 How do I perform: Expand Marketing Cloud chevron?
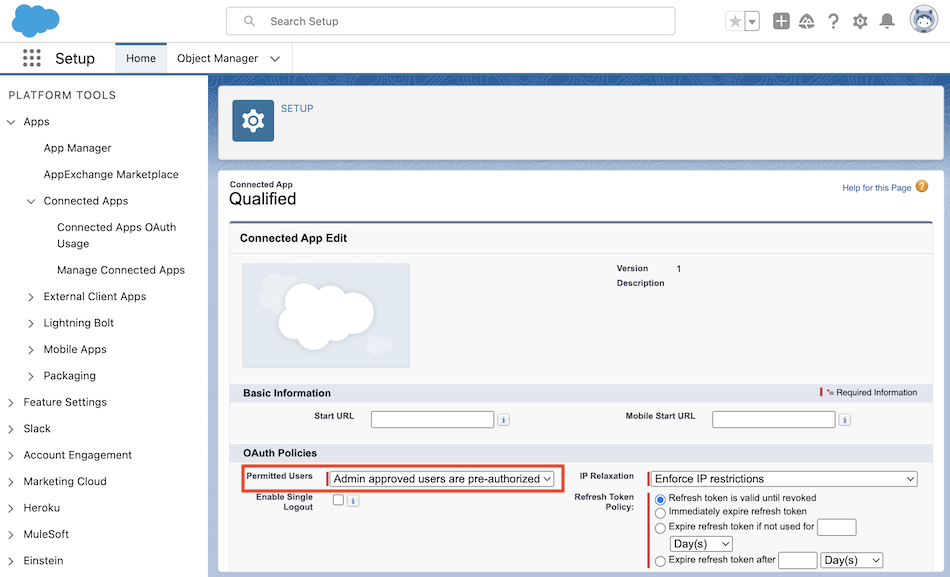coord(11,482)
